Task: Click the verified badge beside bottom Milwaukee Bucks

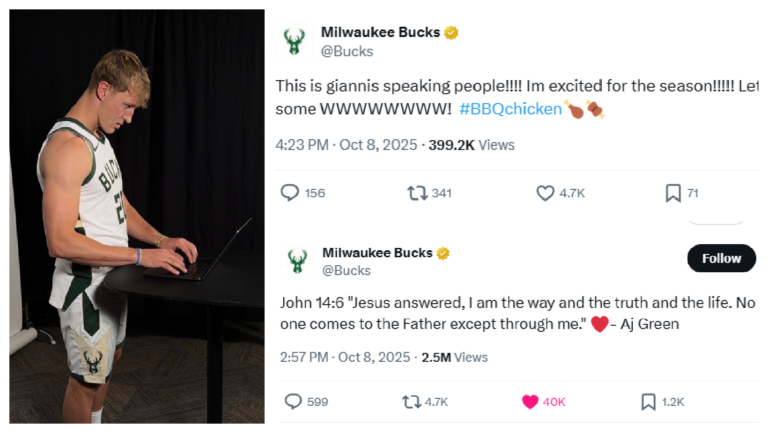Action: (x=443, y=253)
